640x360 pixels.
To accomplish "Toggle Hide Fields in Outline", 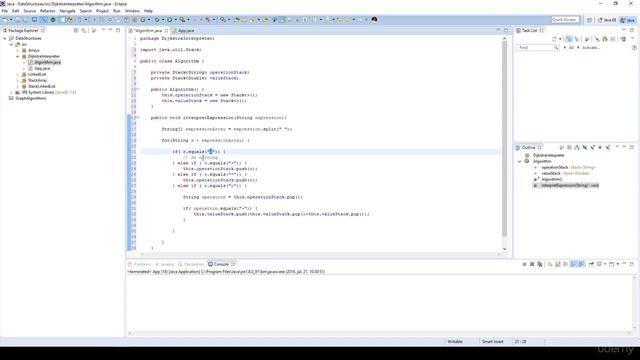I will (584, 147).
